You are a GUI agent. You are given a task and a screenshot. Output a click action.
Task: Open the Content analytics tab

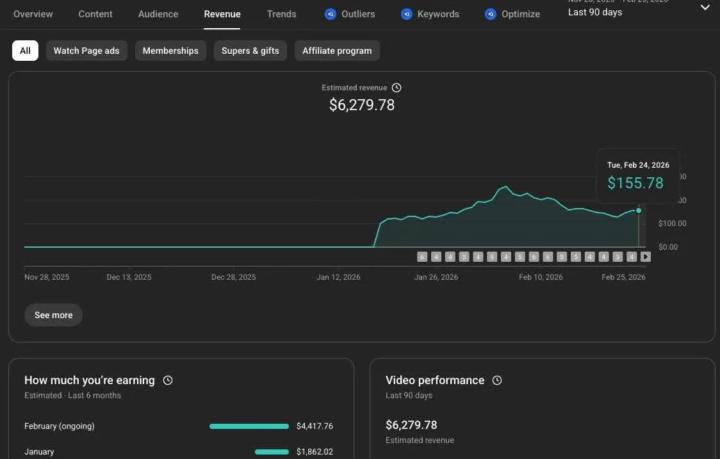click(95, 14)
